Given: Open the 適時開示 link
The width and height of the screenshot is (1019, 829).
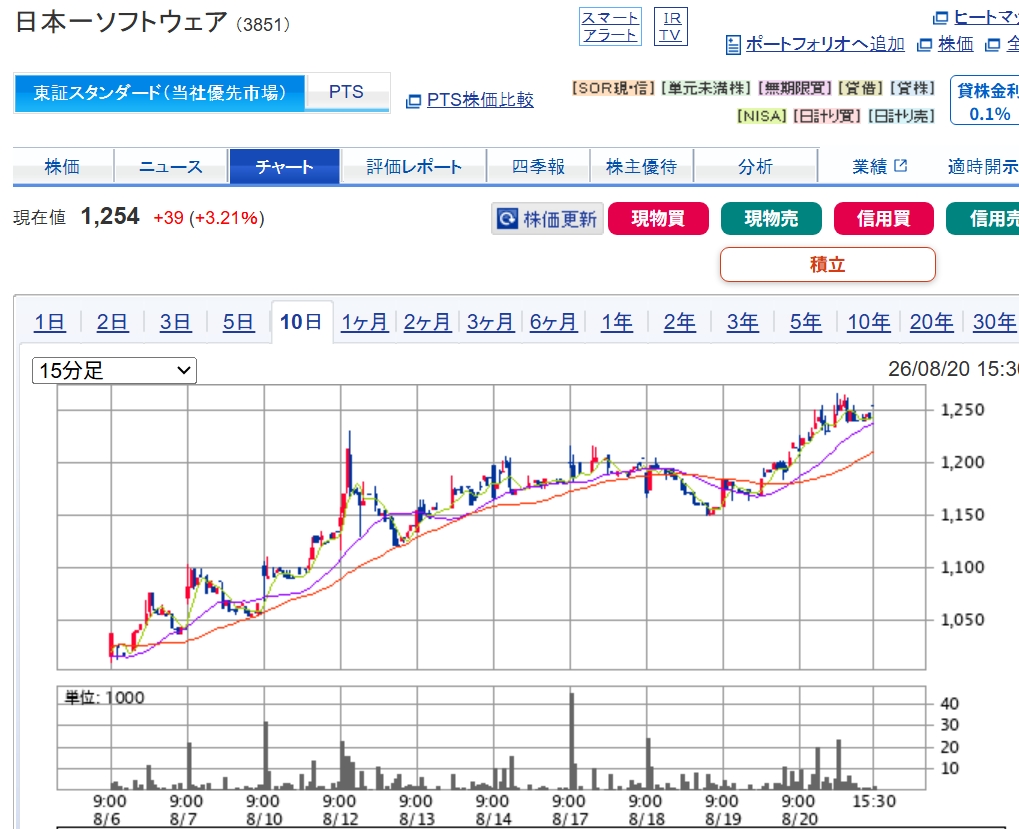Looking at the screenshot, I should tap(983, 167).
